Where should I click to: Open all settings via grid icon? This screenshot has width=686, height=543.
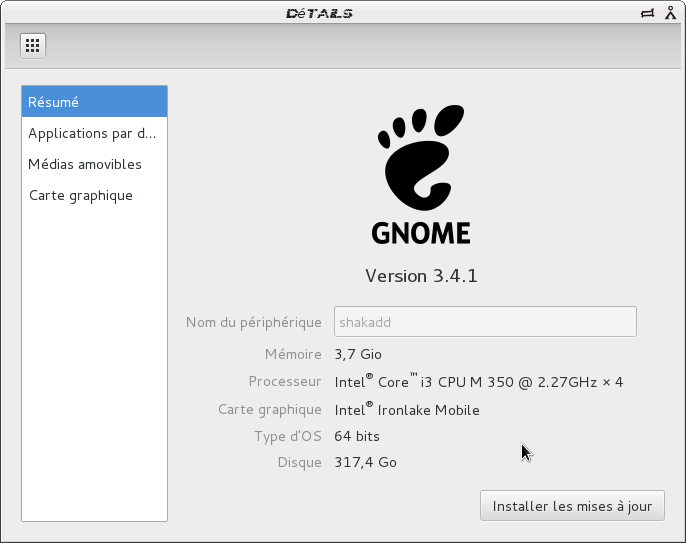[33, 46]
